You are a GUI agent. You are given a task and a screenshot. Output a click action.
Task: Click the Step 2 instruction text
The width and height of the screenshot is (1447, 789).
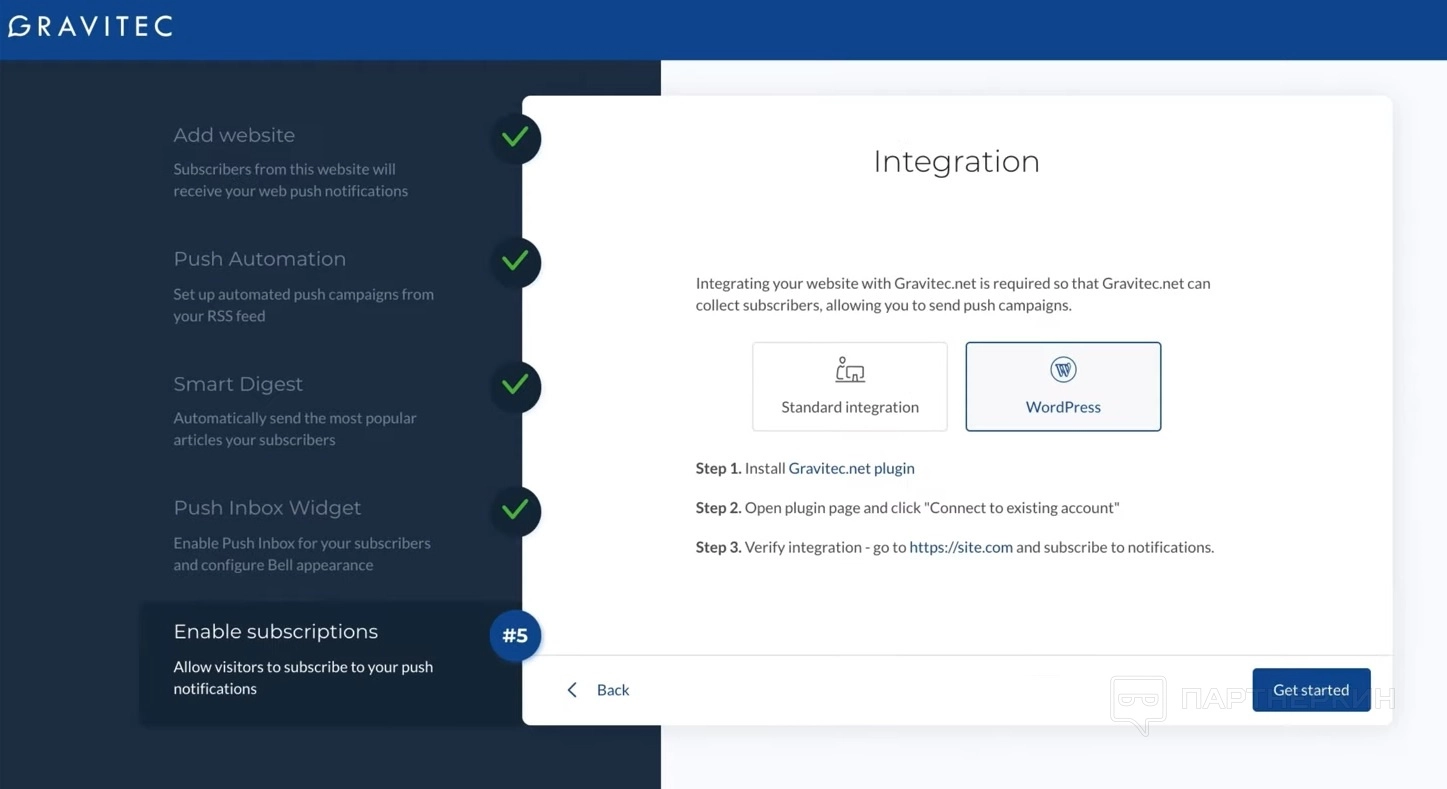pos(907,508)
